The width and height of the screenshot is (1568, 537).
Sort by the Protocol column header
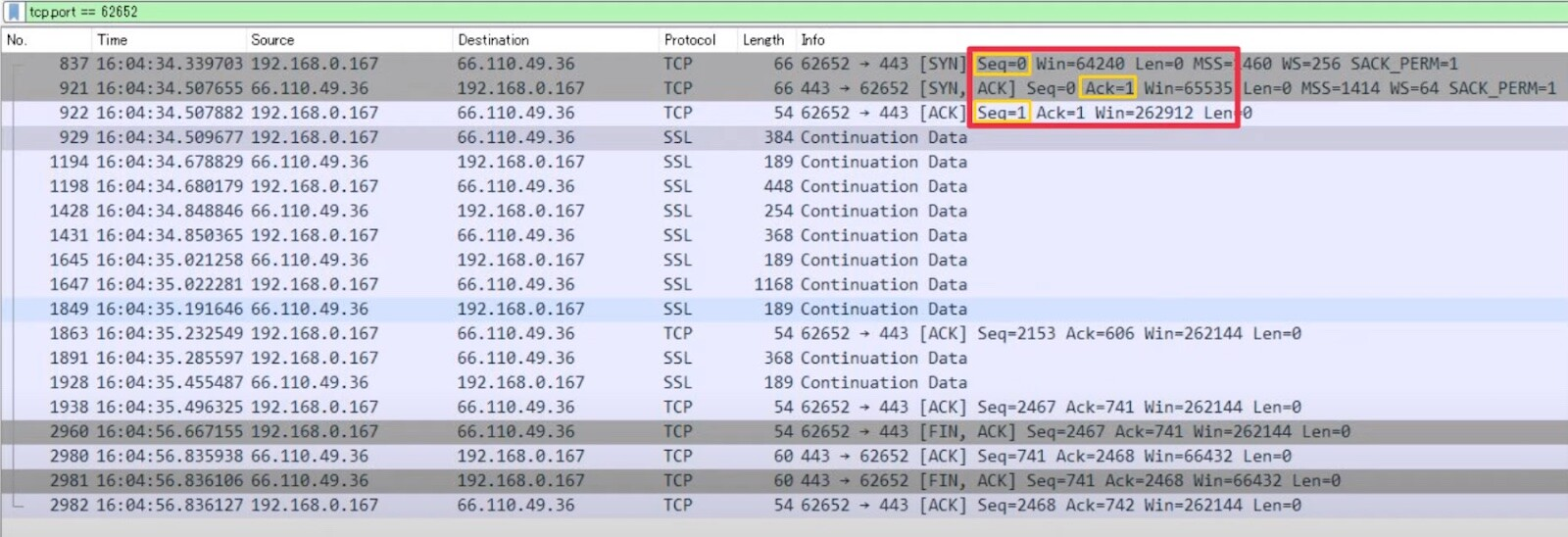690,40
